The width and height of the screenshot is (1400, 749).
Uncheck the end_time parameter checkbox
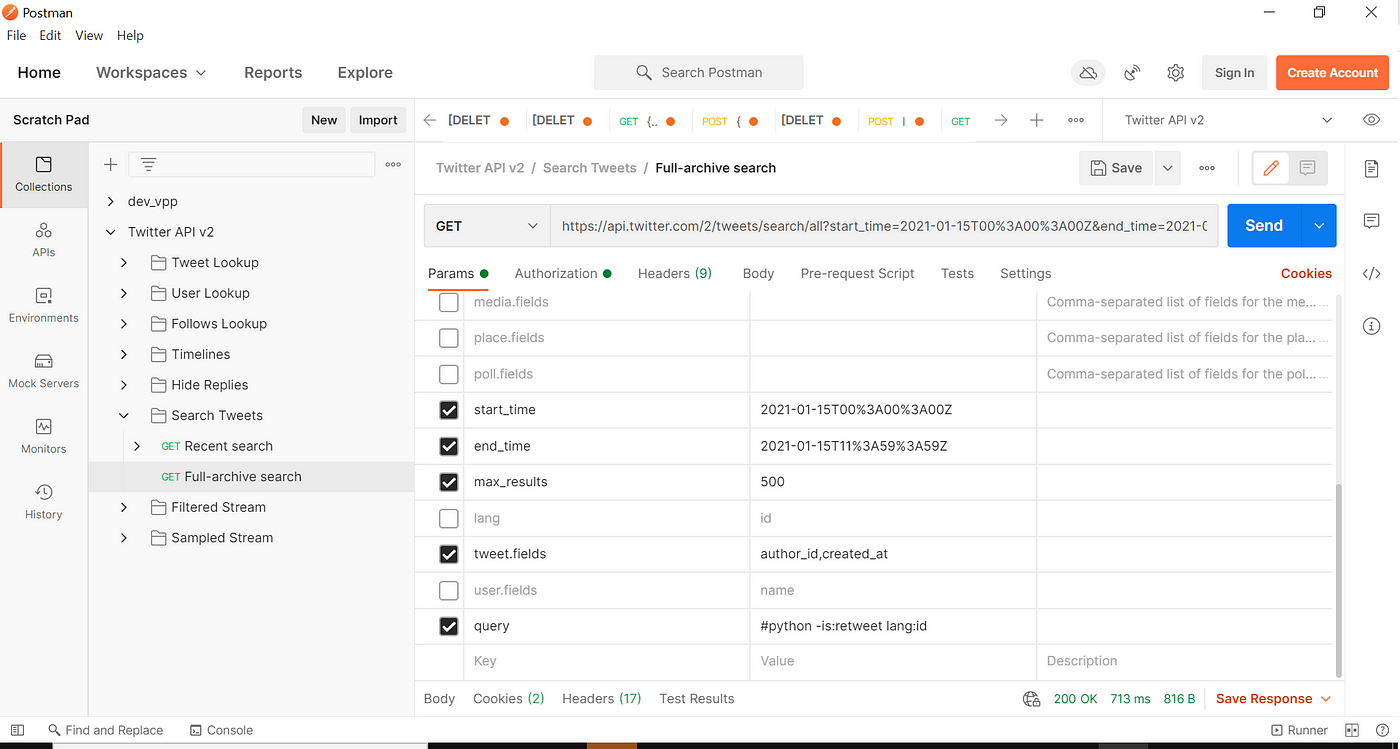click(449, 446)
